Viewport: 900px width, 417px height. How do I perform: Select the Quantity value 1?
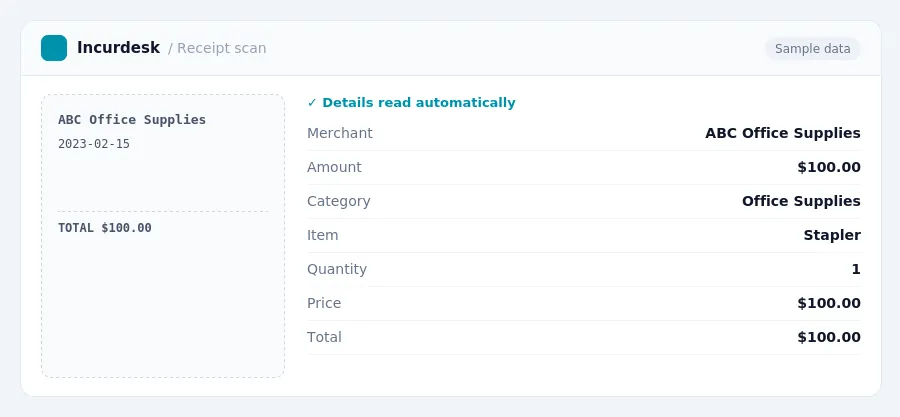pos(856,268)
